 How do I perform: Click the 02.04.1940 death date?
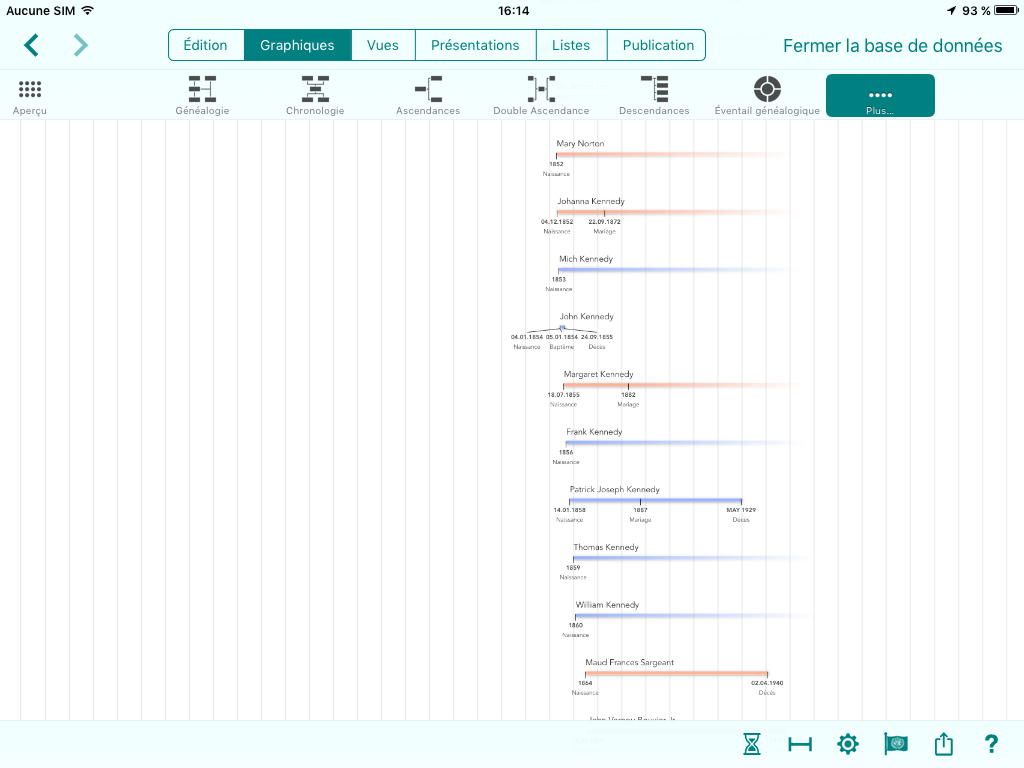click(767, 683)
